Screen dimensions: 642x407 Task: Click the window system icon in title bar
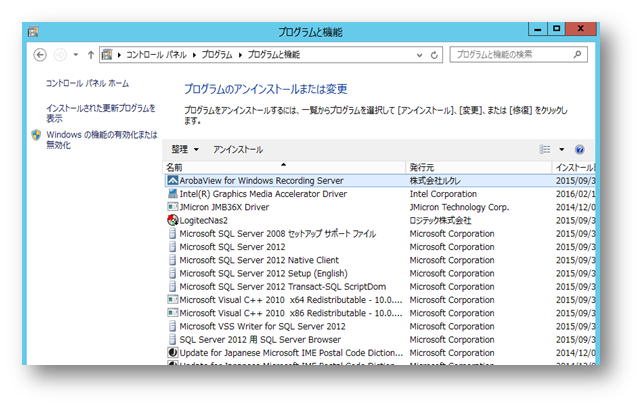[x=33, y=32]
